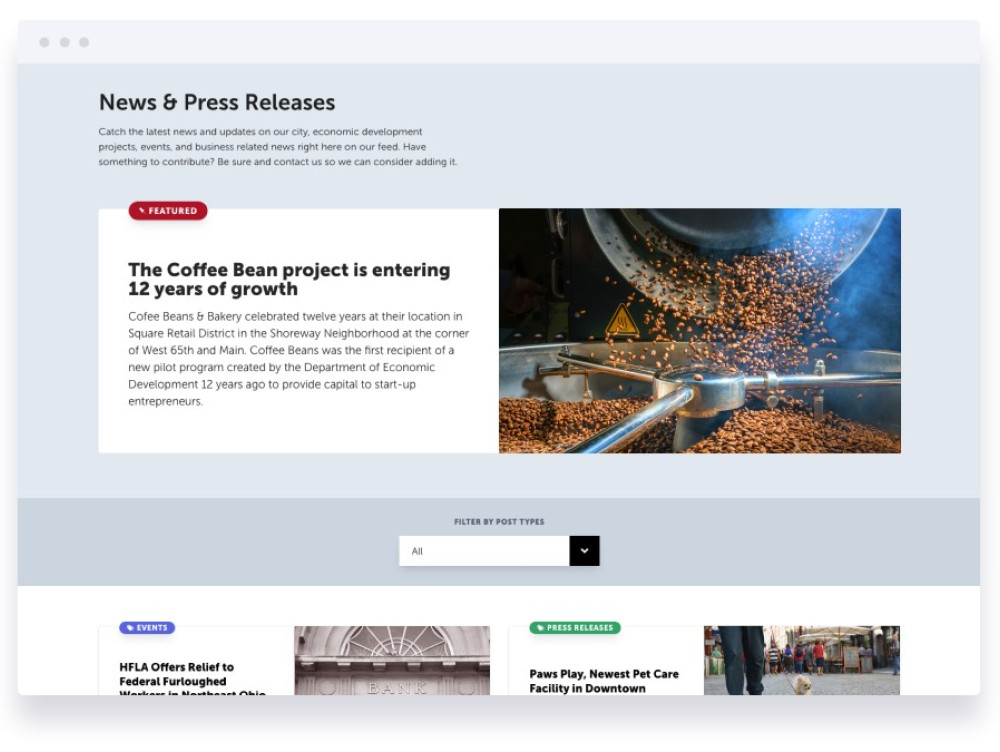This screenshot has width=1000, height=752.
Task: Click the tag icon in the Events badge
Action: [130, 628]
